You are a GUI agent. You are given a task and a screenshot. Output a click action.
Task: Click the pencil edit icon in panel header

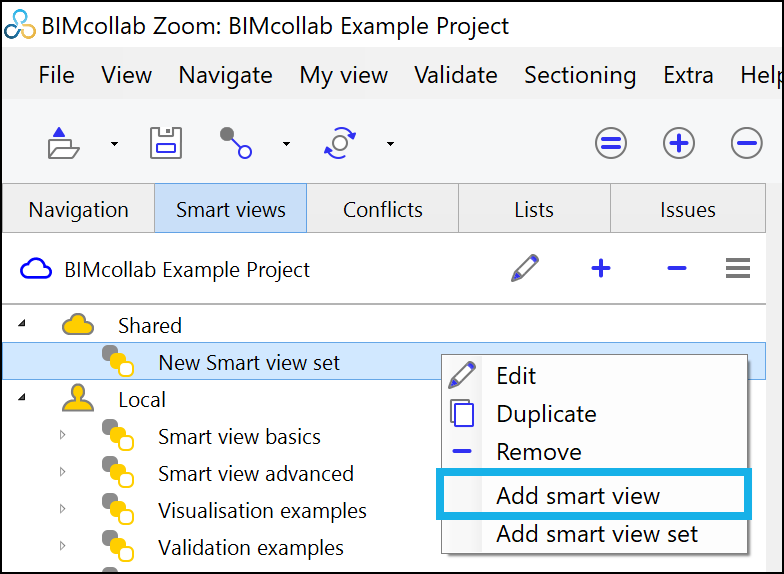pos(525,268)
